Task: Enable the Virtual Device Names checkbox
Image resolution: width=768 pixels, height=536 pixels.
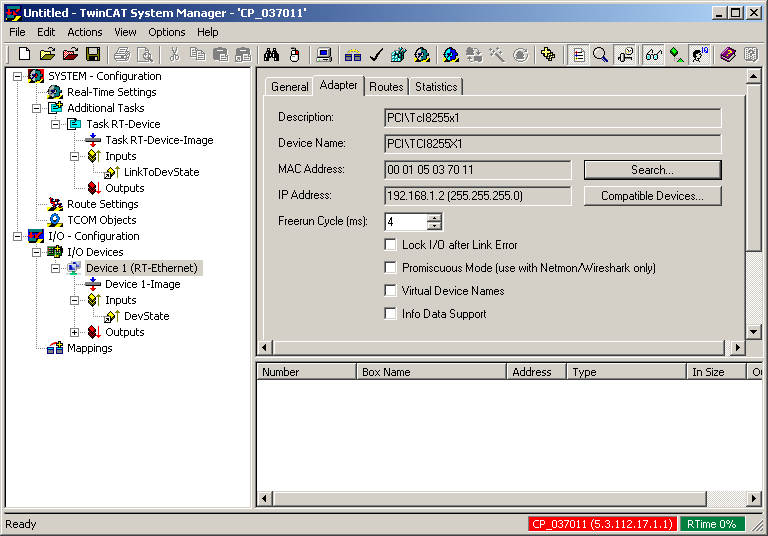Action: (390, 290)
